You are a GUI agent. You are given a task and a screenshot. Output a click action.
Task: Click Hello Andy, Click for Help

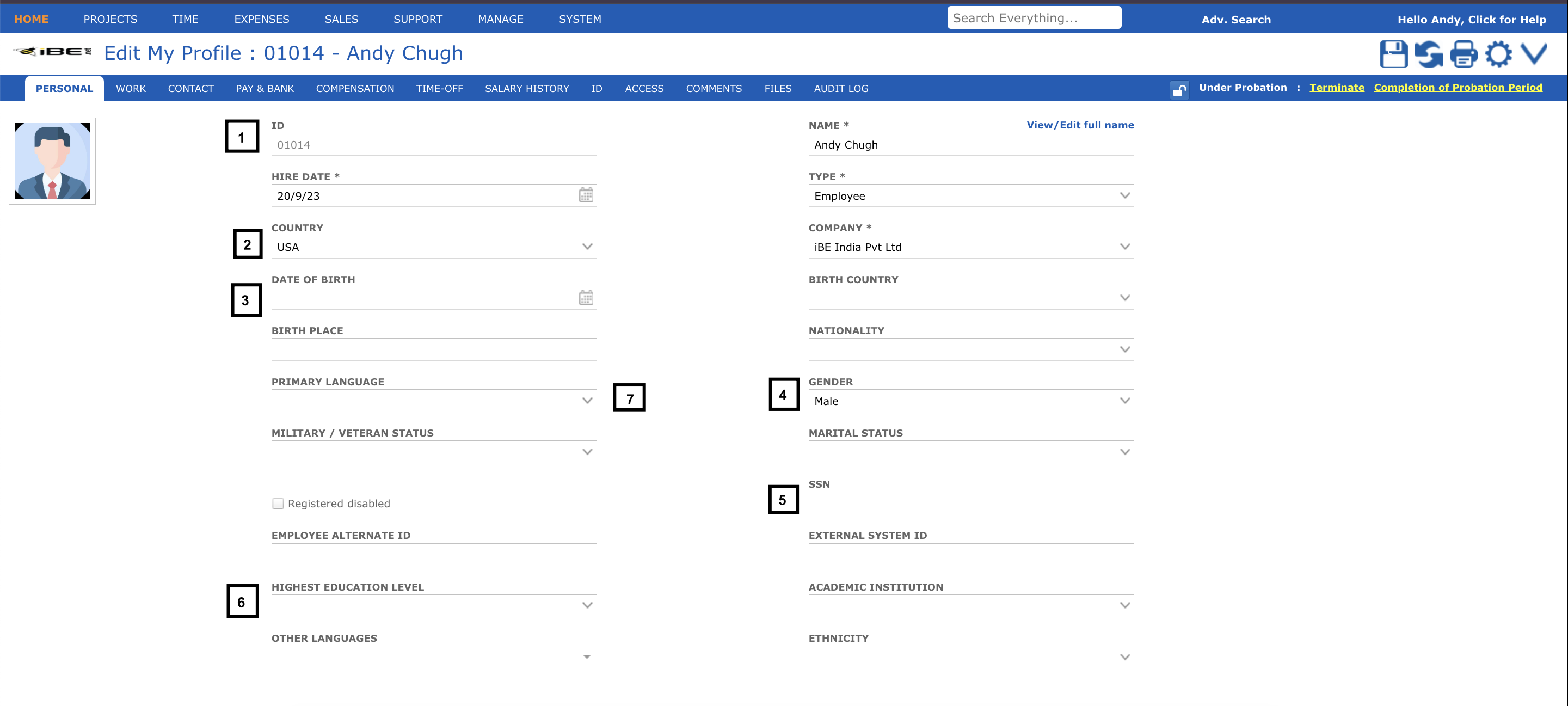tap(1471, 20)
